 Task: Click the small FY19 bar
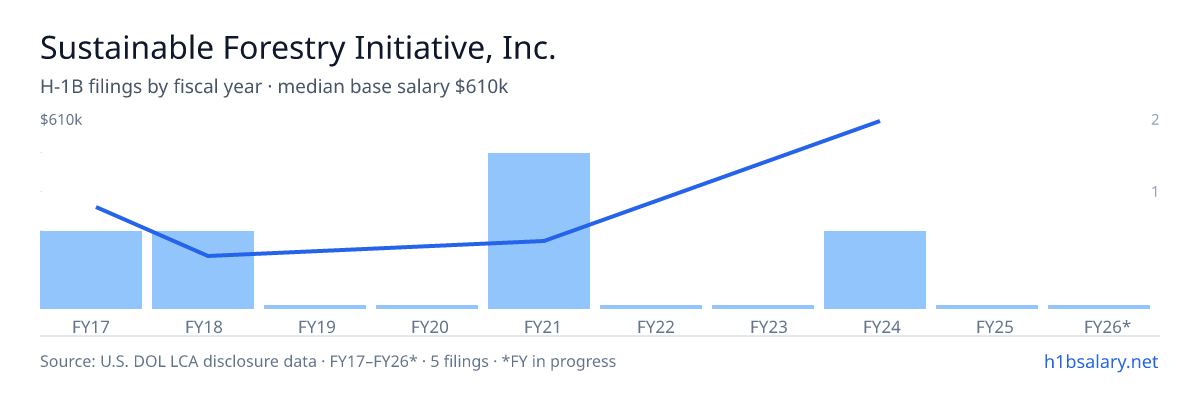point(315,307)
